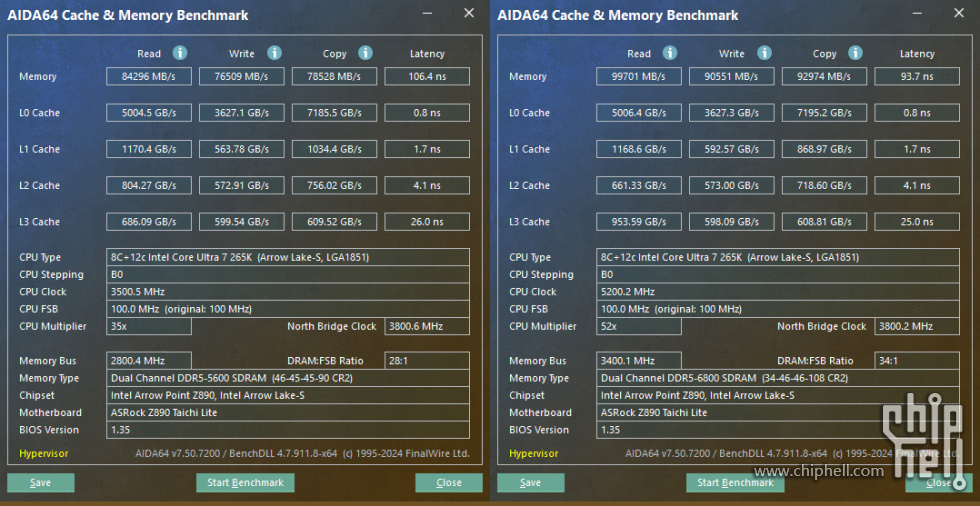
Task: Click North Bridge Clock 3800.2 MHz value
Action: pyautogui.click(x=917, y=326)
